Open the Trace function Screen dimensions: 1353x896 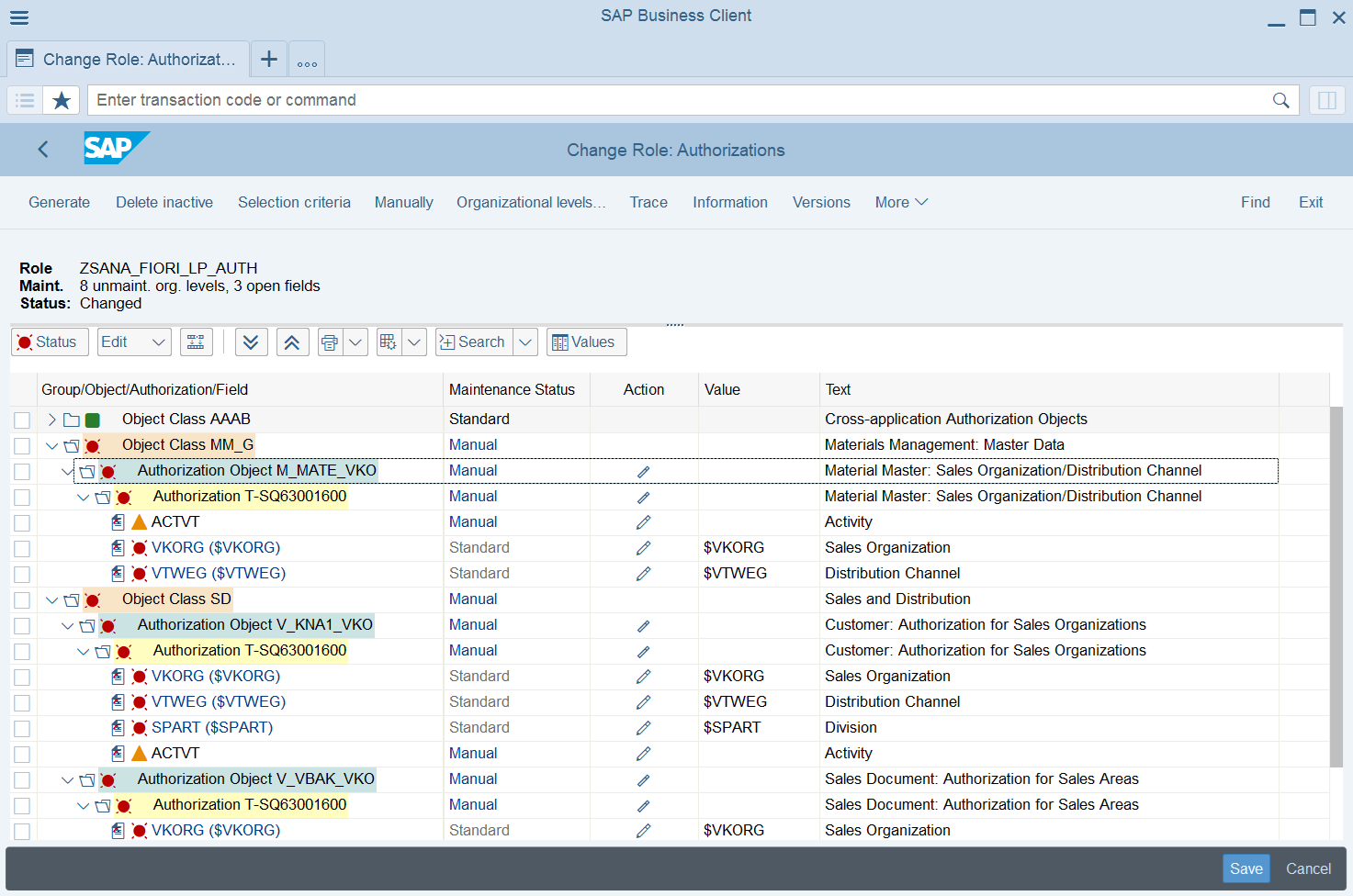point(648,203)
